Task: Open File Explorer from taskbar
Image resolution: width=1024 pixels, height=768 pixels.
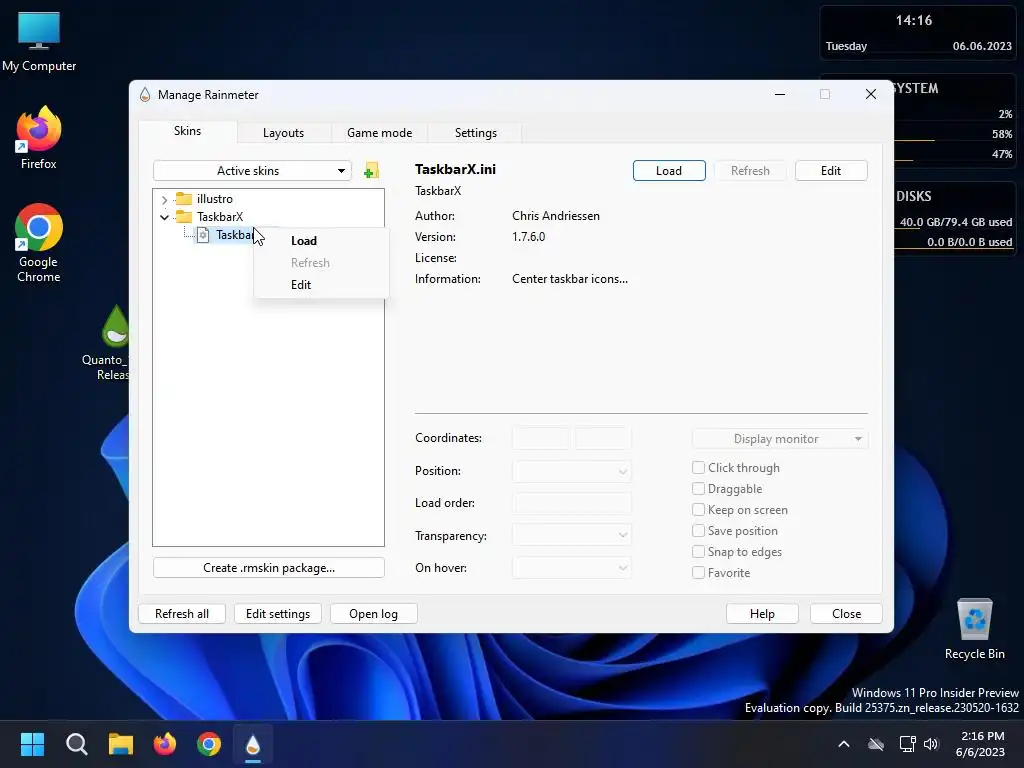Action: click(121, 744)
